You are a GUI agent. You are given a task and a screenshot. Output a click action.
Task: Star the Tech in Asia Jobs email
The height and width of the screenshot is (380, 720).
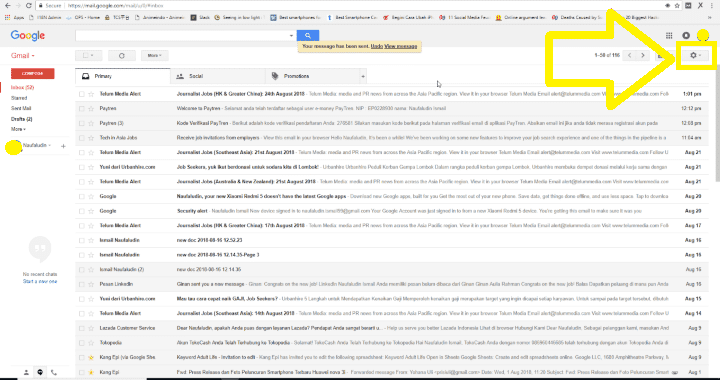pos(91,138)
